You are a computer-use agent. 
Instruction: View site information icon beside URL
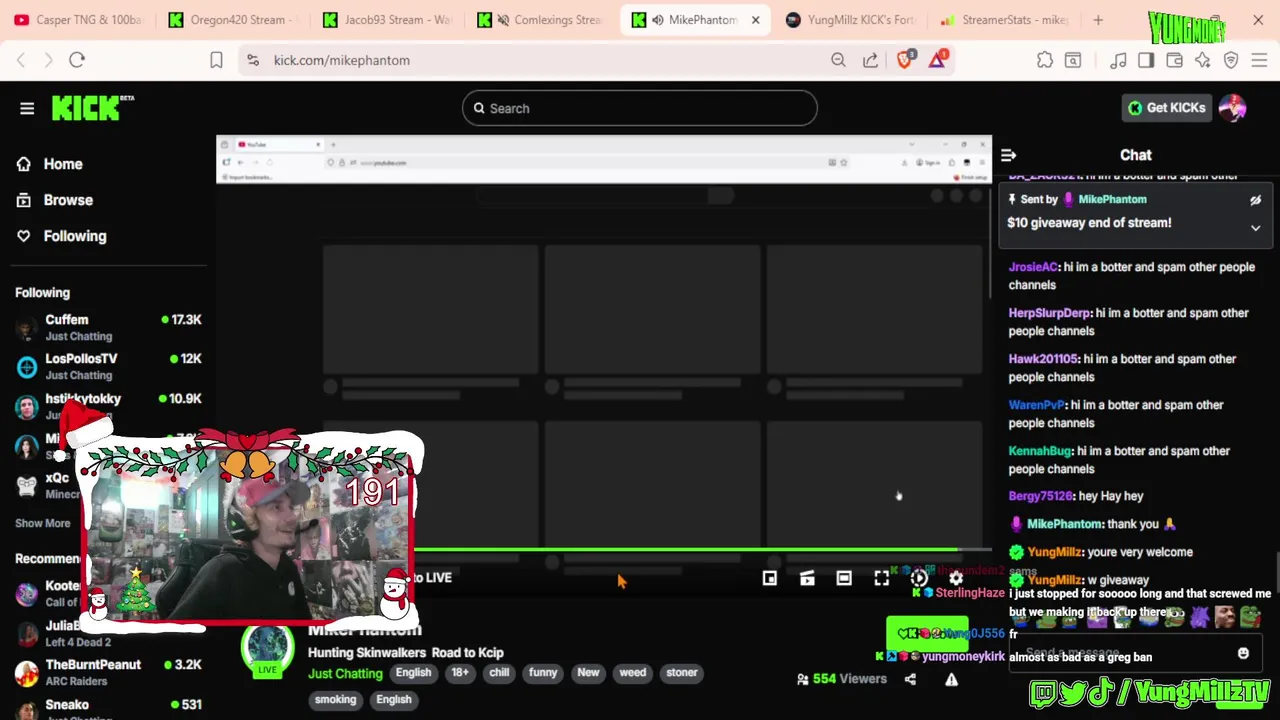click(253, 60)
